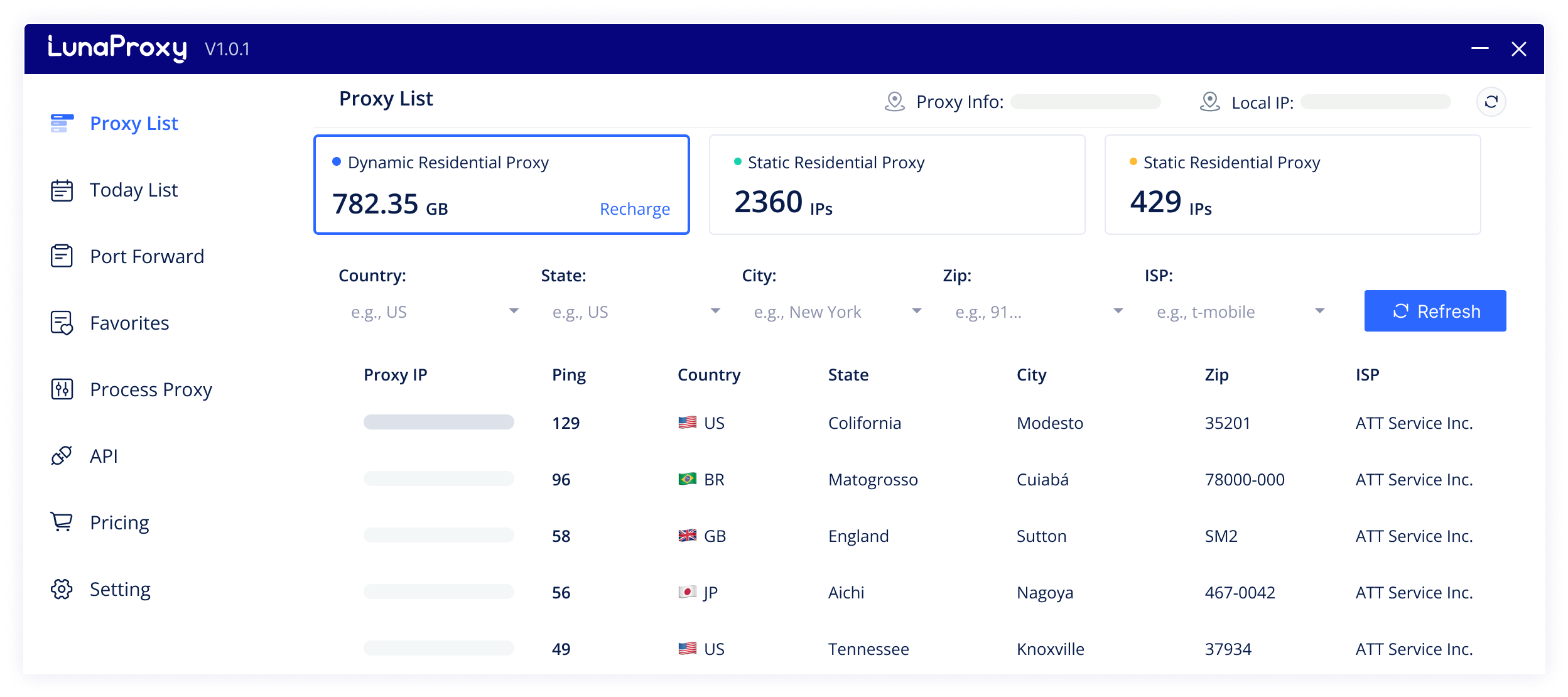Click the Zip filter input field
Image resolution: width=1568 pixels, height=697 pixels.
pos(1030,312)
